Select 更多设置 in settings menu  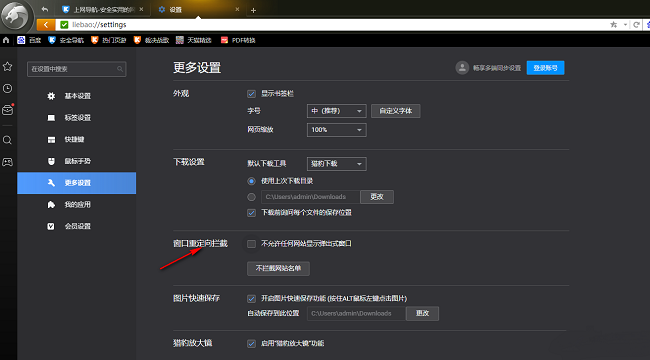pyautogui.click(x=77, y=183)
